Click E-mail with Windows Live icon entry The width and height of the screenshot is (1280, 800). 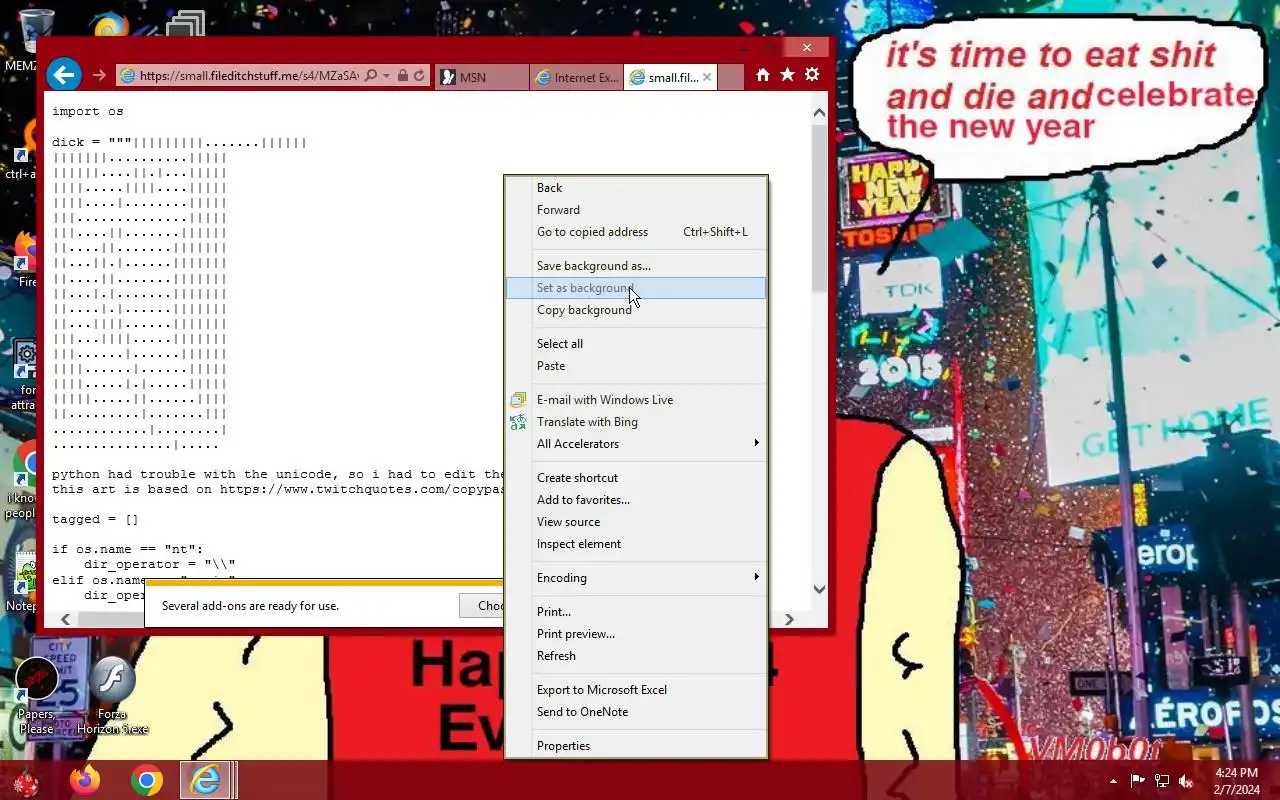click(x=636, y=400)
